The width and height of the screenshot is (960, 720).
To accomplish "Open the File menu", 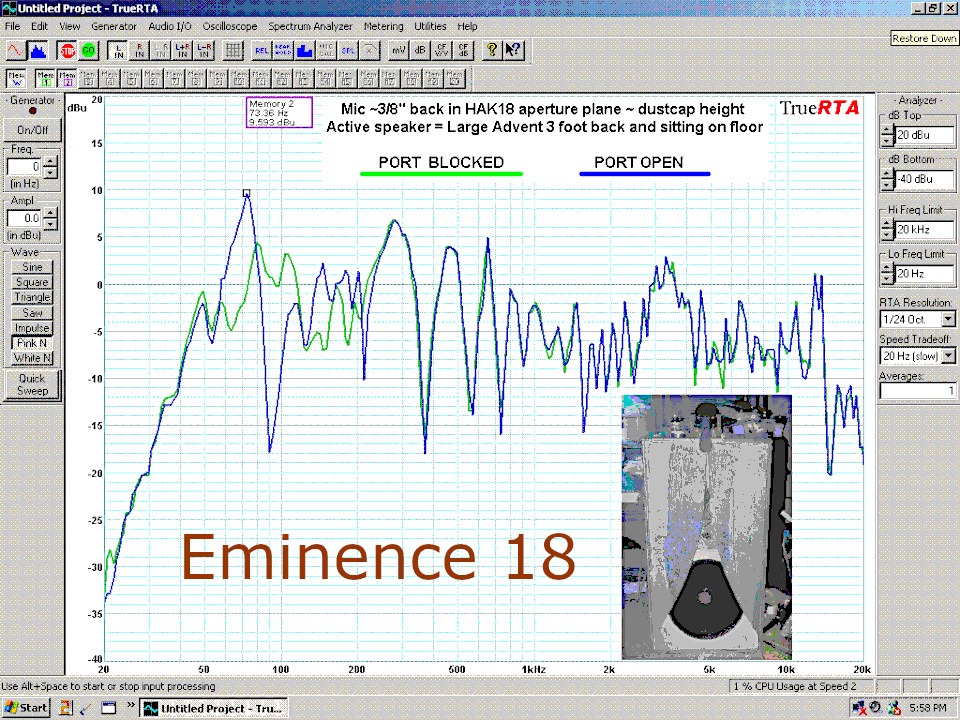I will click(12, 26).
